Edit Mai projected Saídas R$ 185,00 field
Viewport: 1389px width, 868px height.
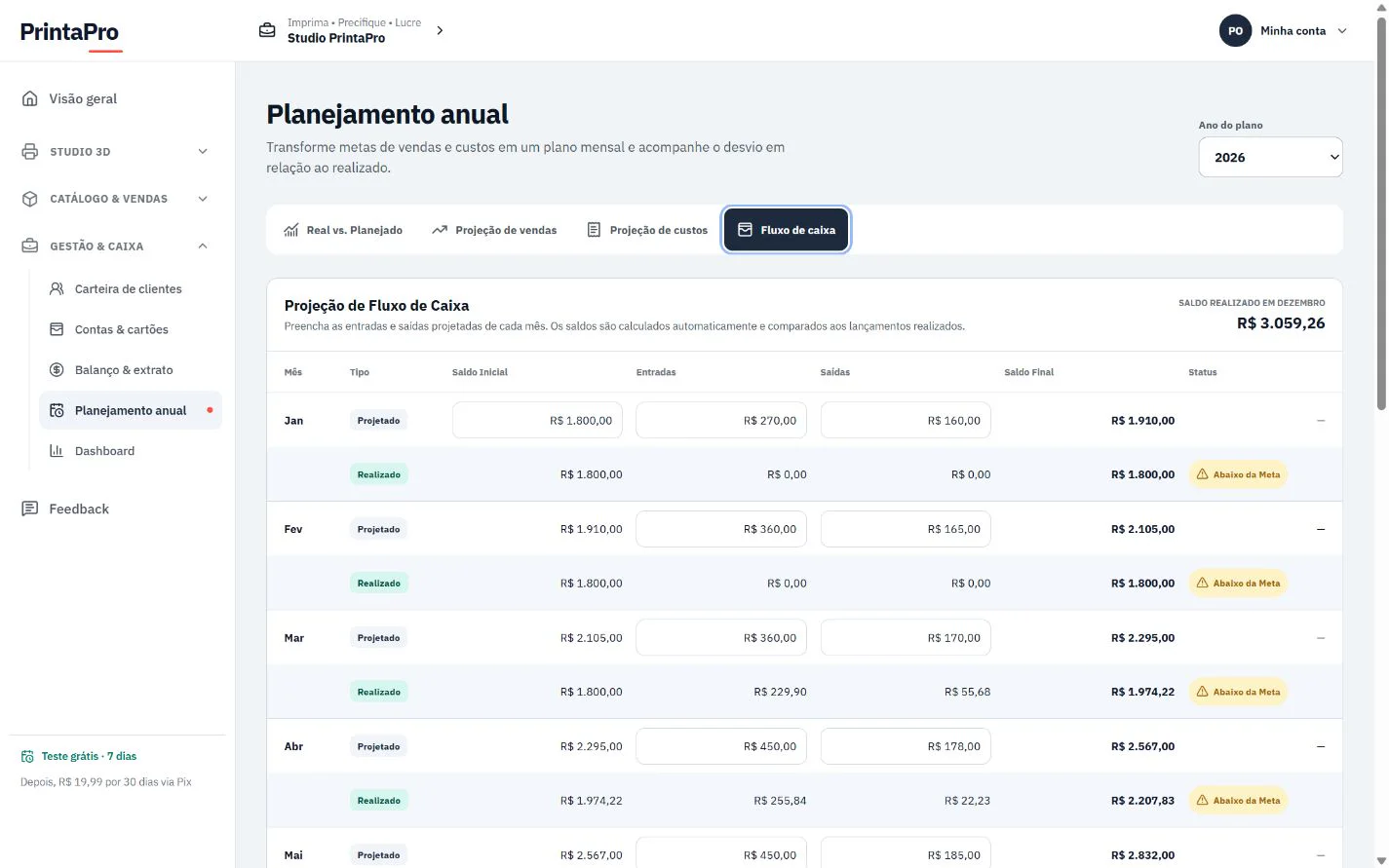coord(906,853)
